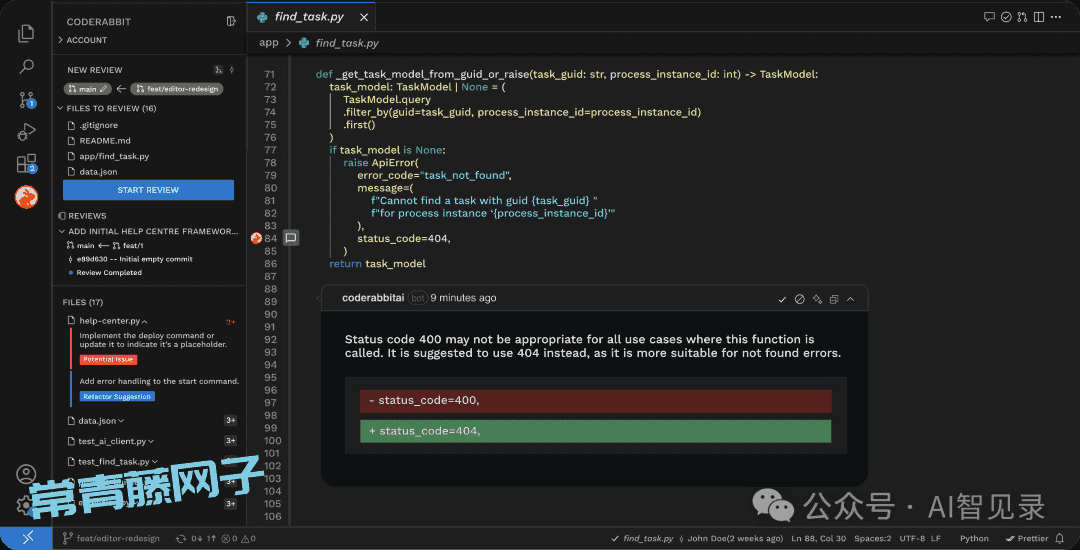Select the main base branch chip

[87, 89]
